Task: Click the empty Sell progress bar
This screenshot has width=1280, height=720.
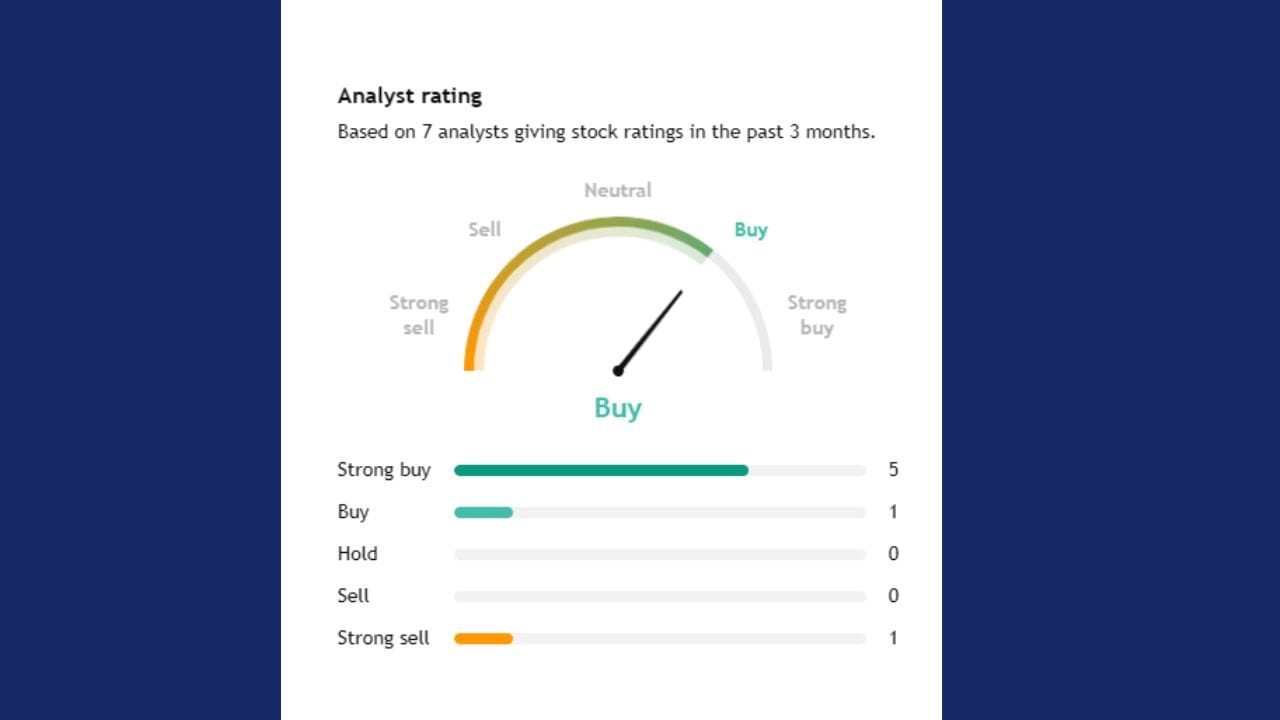Action: point(659,596)
